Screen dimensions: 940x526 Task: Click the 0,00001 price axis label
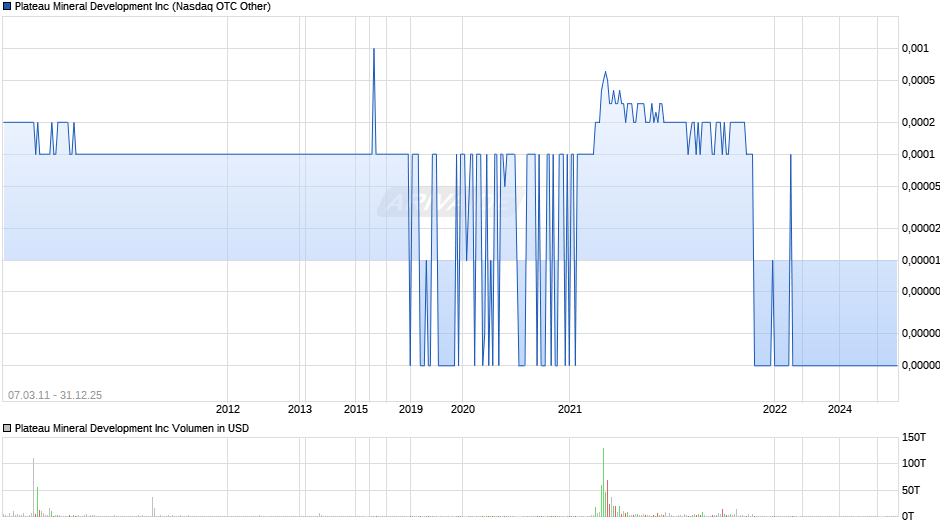[921, 260]
